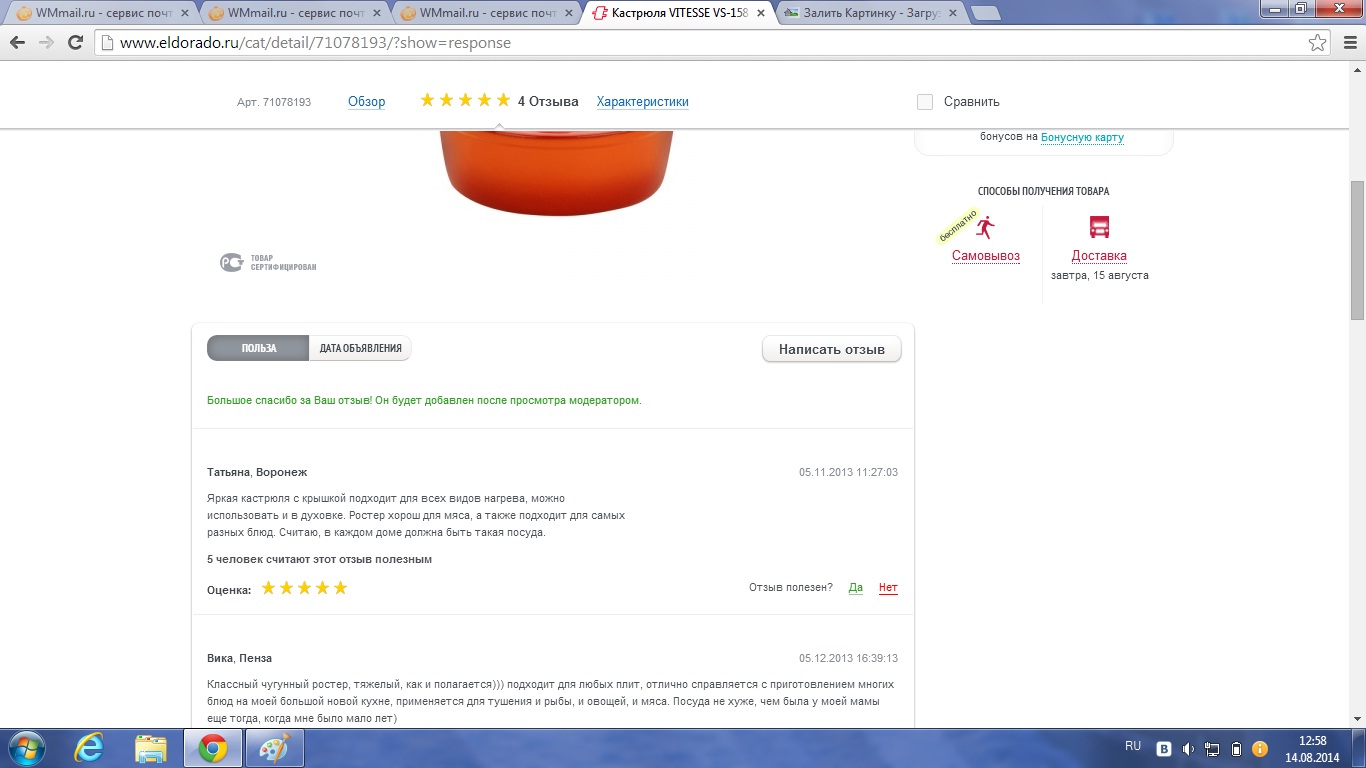Bookmark this page with the star icon
The image size is (1366, 768).
1318,43
